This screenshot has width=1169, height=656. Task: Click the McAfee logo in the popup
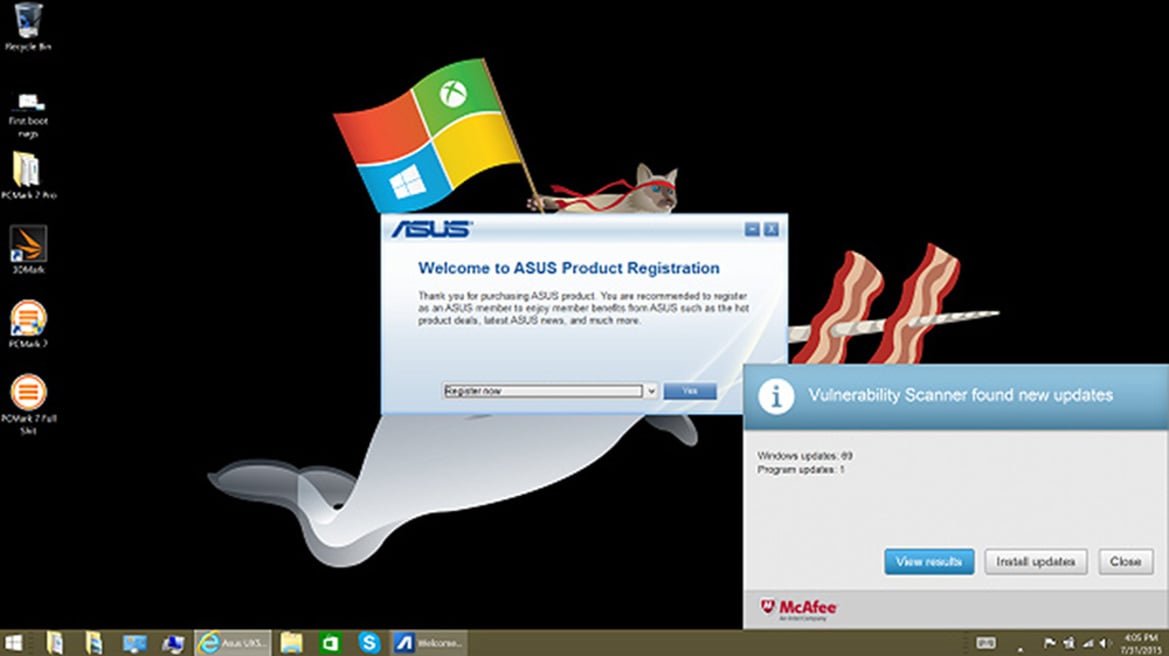click(798, 609)
